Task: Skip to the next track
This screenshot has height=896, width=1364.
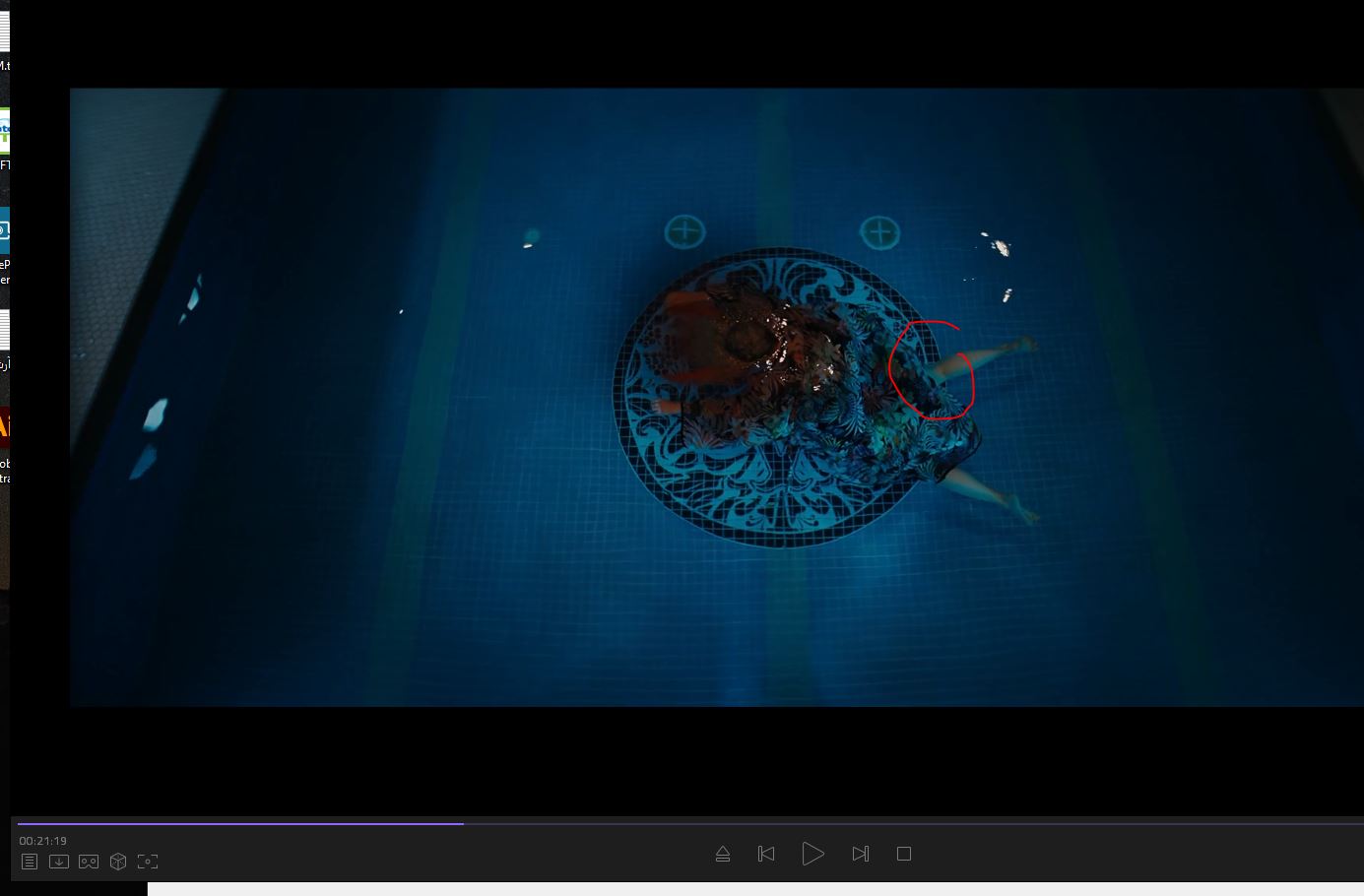Action: coord(860,854)
